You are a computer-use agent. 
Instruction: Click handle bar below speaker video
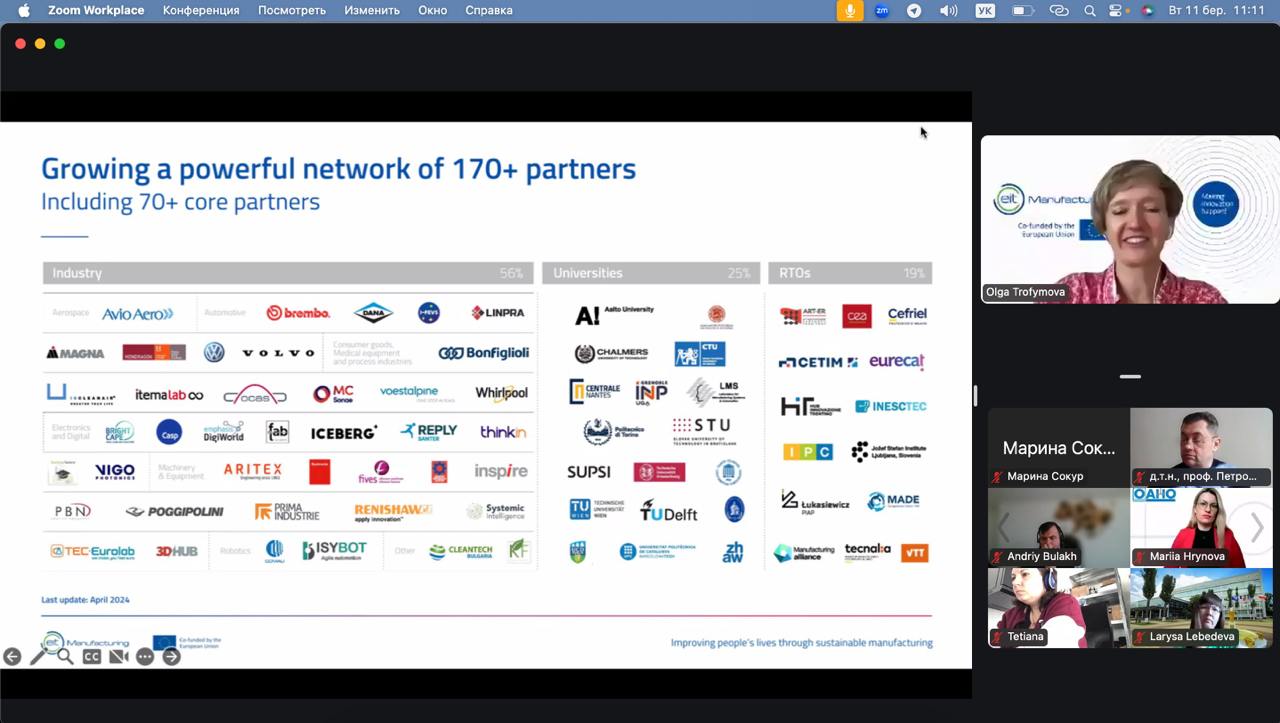[1130, 377]
